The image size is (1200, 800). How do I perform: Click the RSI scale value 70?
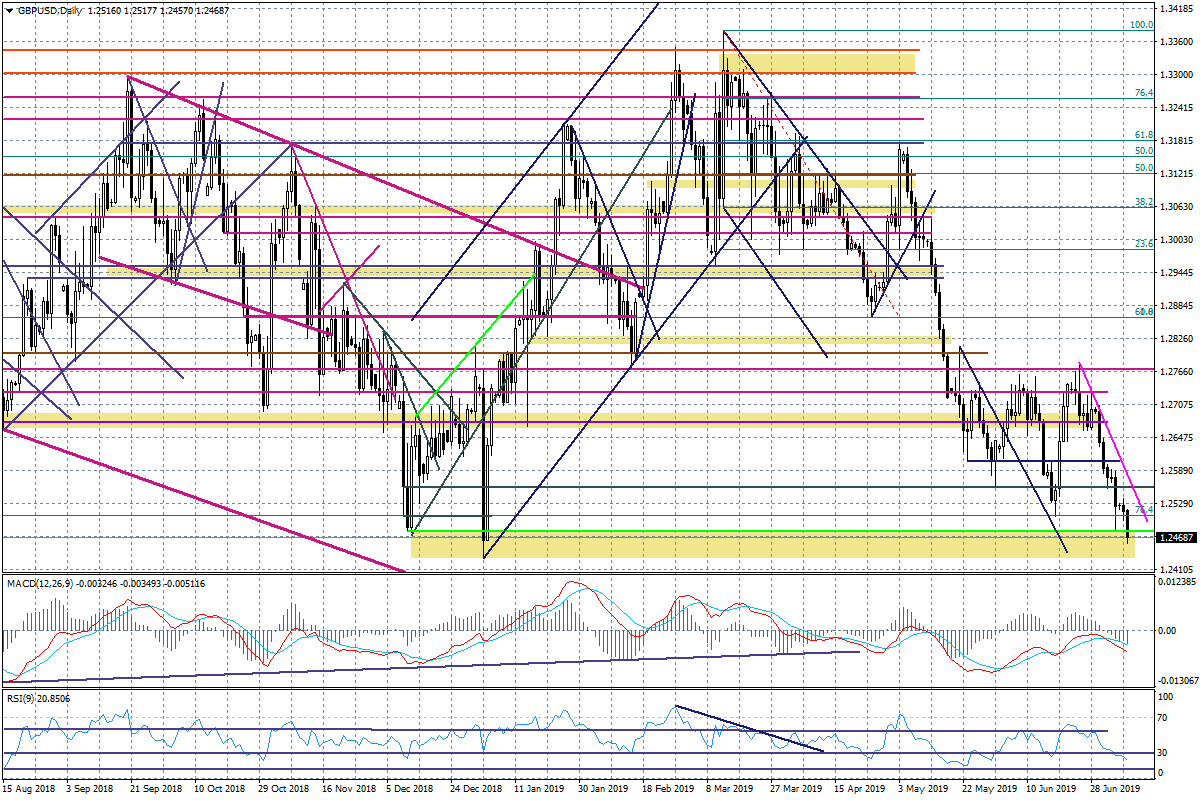pyautogui.click(x=1165, y=718)
